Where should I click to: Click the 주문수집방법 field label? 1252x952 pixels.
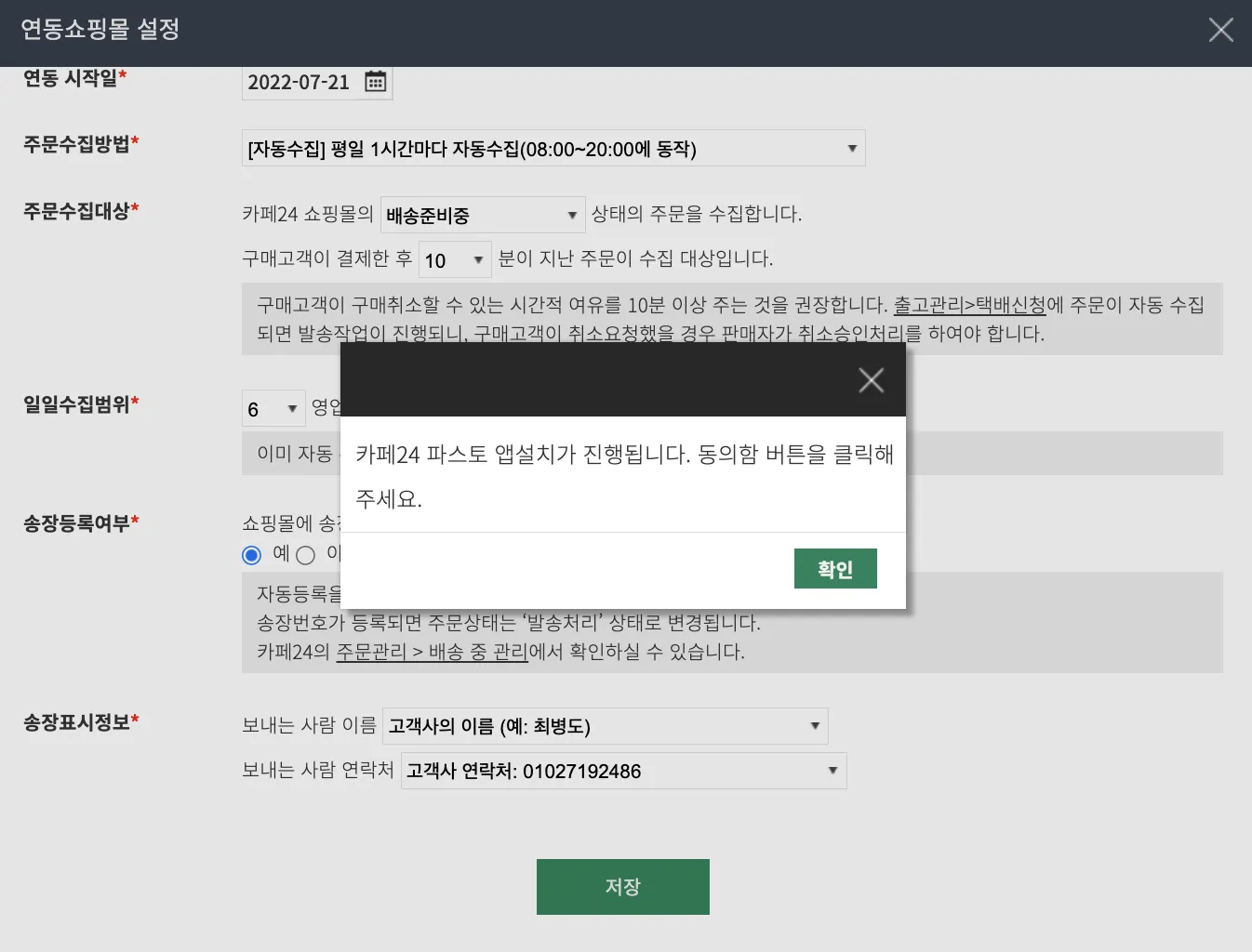tap(81, 144)
